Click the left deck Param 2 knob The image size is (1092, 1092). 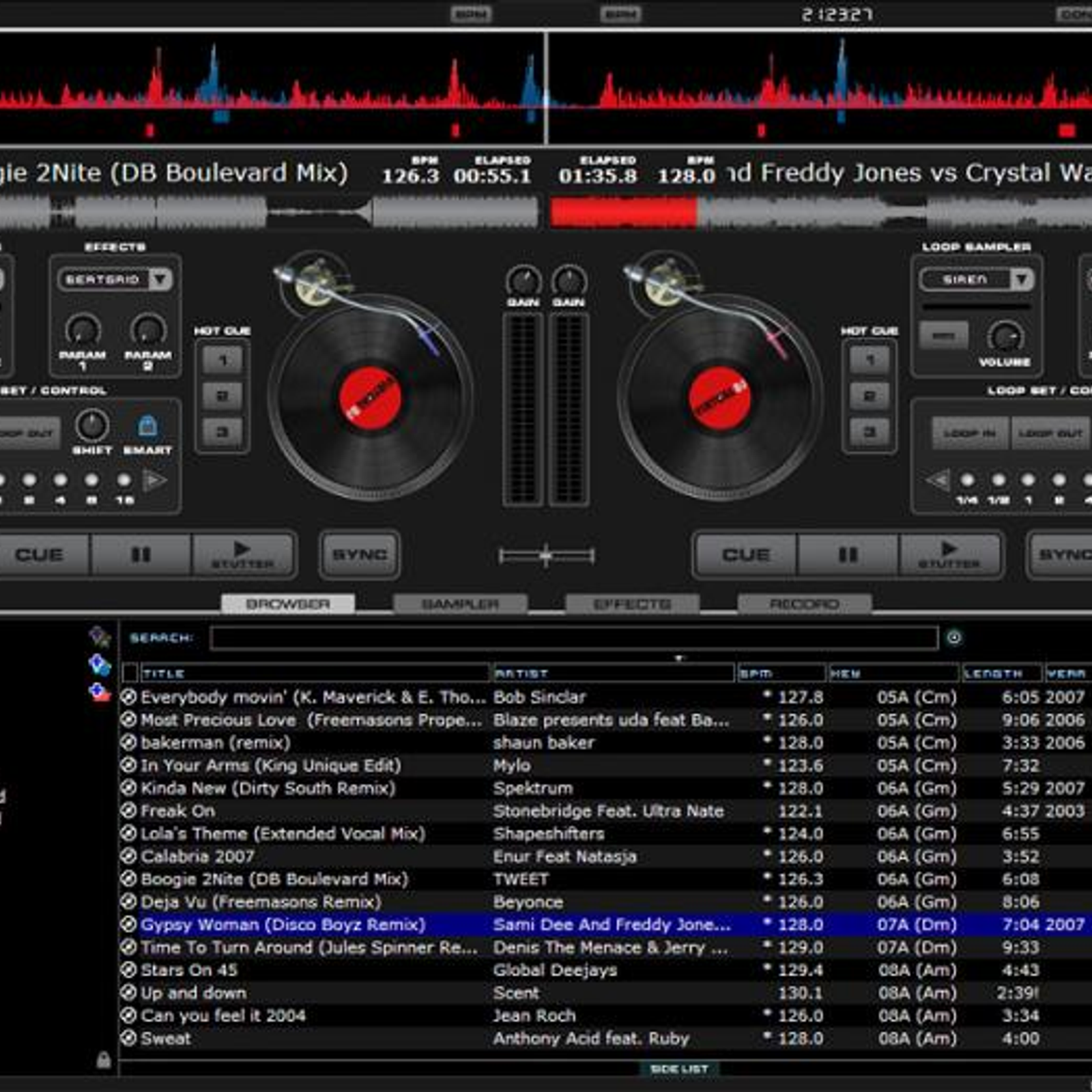[148, 330]
